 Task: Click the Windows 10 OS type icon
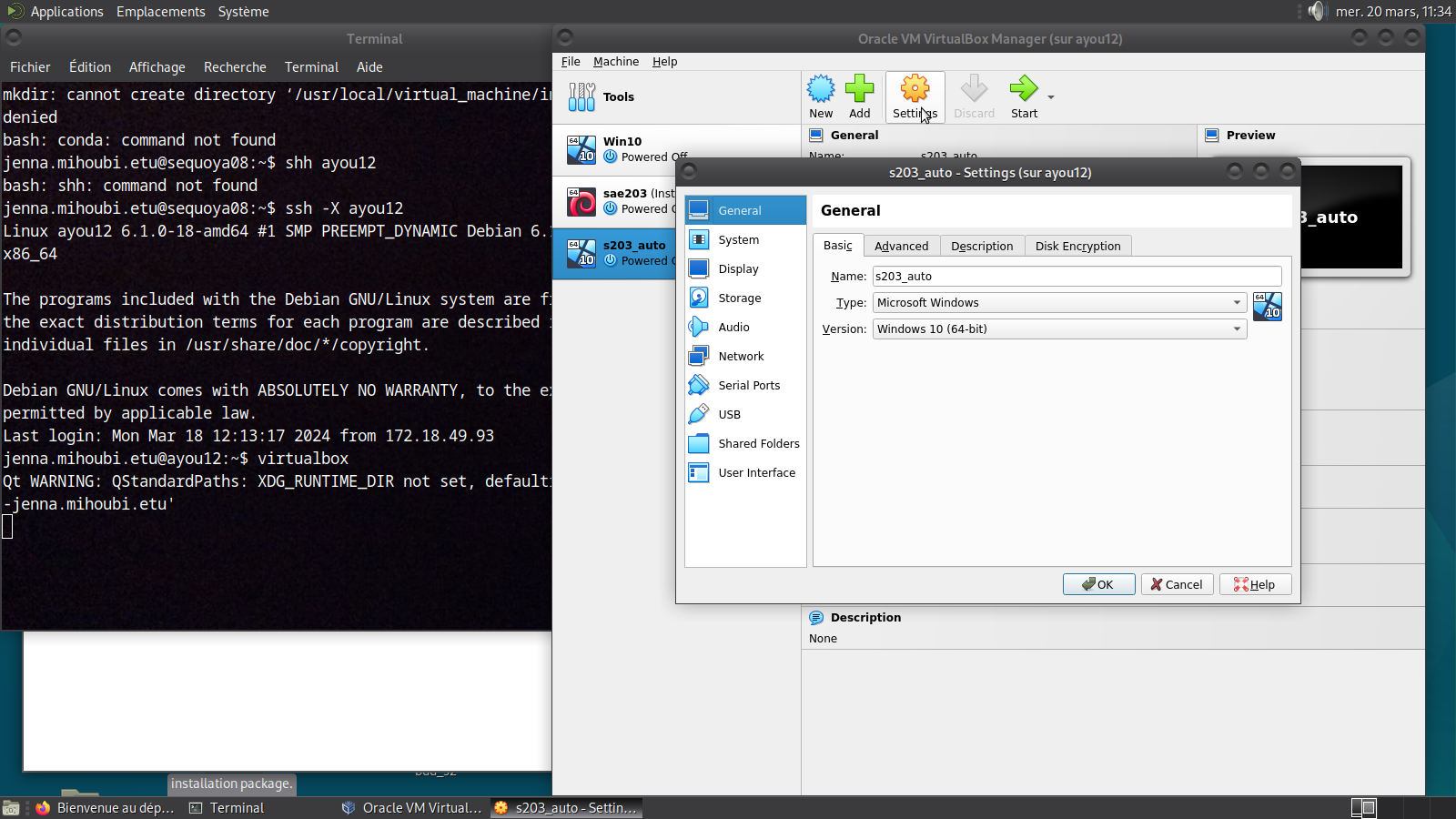(x=1267, y=307)
